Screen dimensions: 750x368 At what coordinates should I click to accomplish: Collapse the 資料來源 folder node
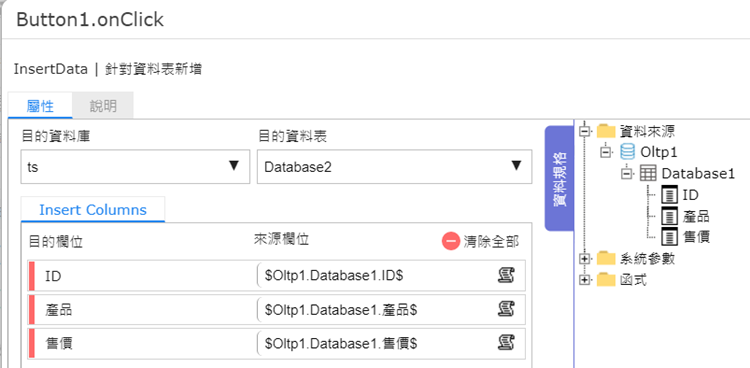tap(585, 131)
